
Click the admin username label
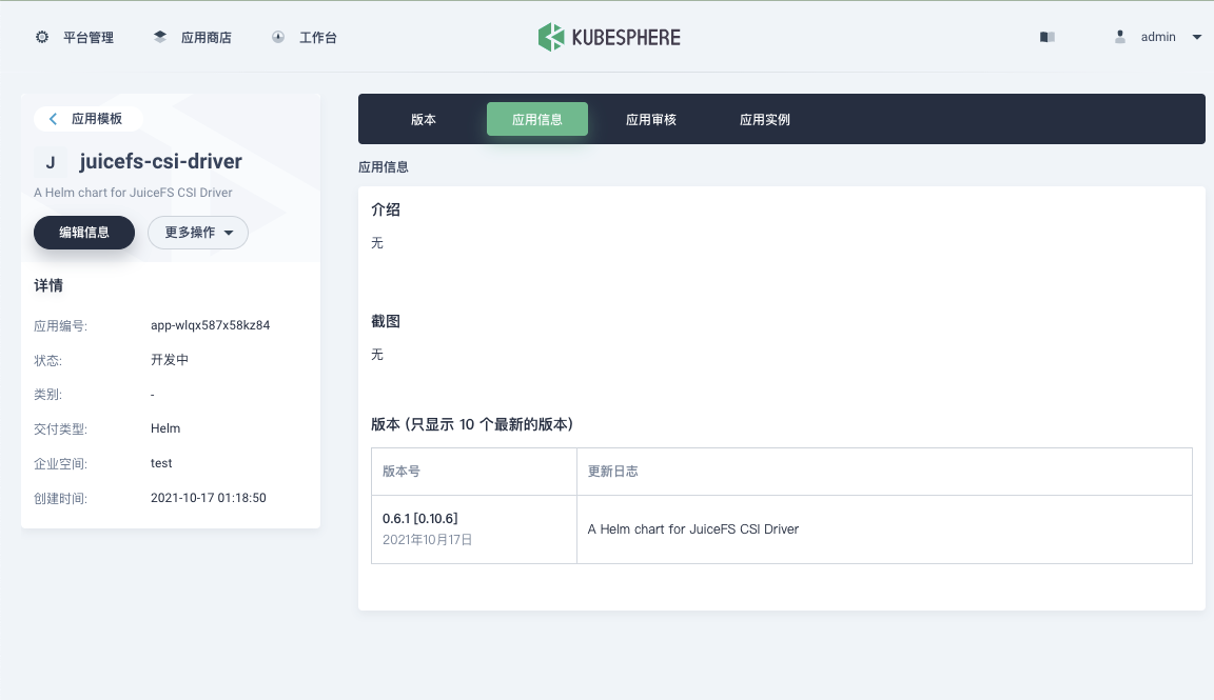1158,37
